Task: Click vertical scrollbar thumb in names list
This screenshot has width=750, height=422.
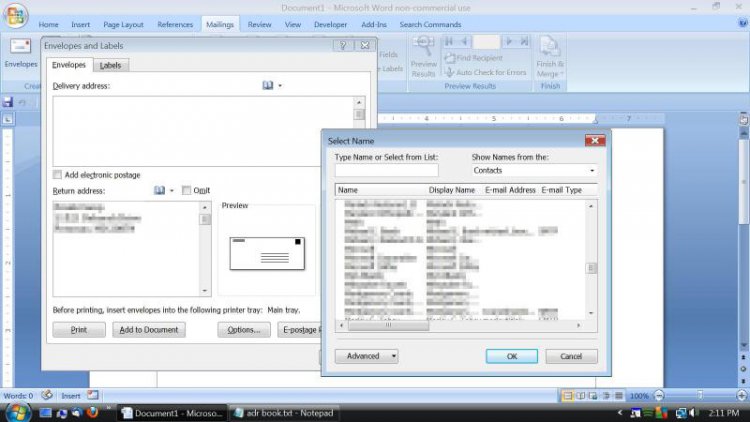Action: [591, 268]
